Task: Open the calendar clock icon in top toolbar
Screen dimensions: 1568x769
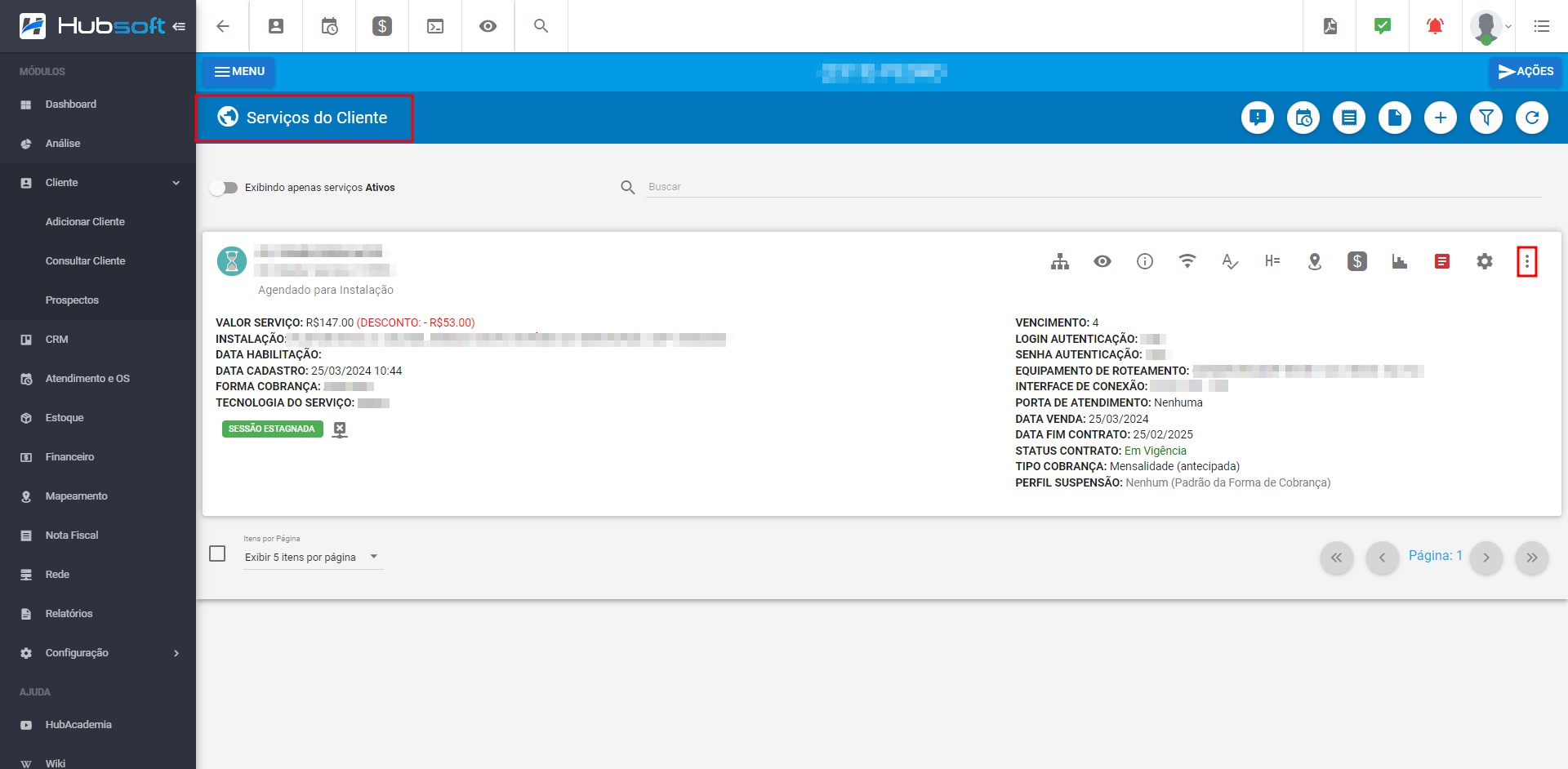Action: click(329, 26)
